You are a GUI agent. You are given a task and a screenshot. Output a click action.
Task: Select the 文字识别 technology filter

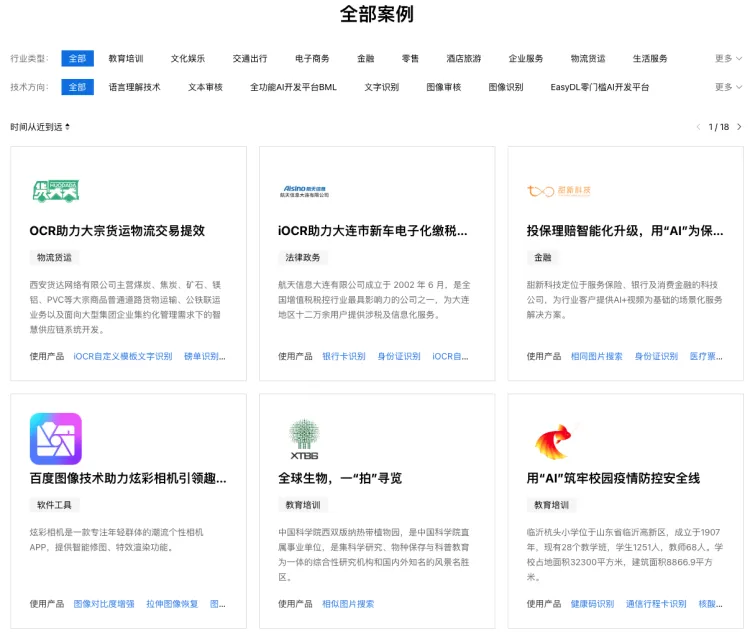(x=381, y=87)
